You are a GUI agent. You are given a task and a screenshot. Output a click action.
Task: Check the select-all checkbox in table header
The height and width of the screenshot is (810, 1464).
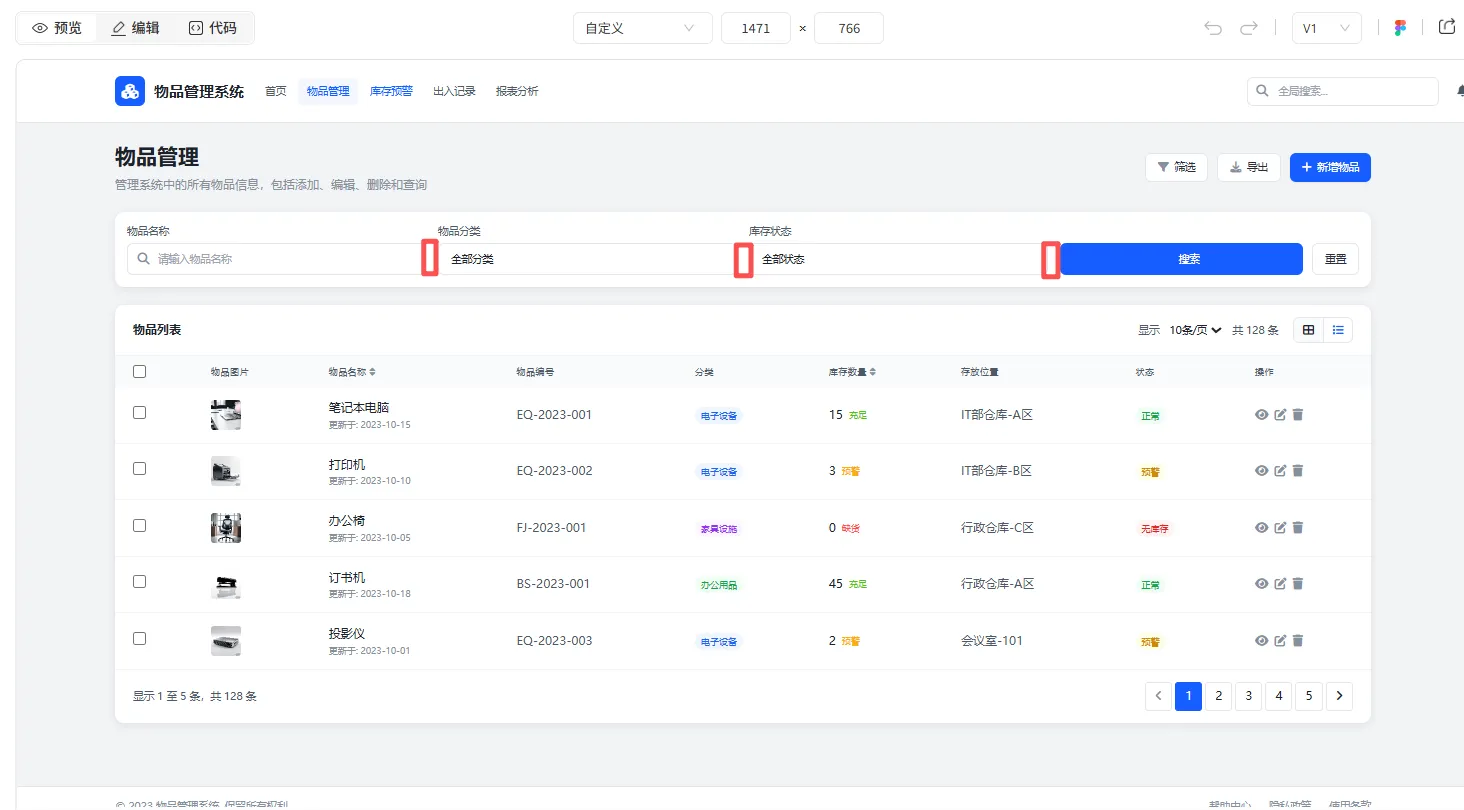(x=140, y=372)
